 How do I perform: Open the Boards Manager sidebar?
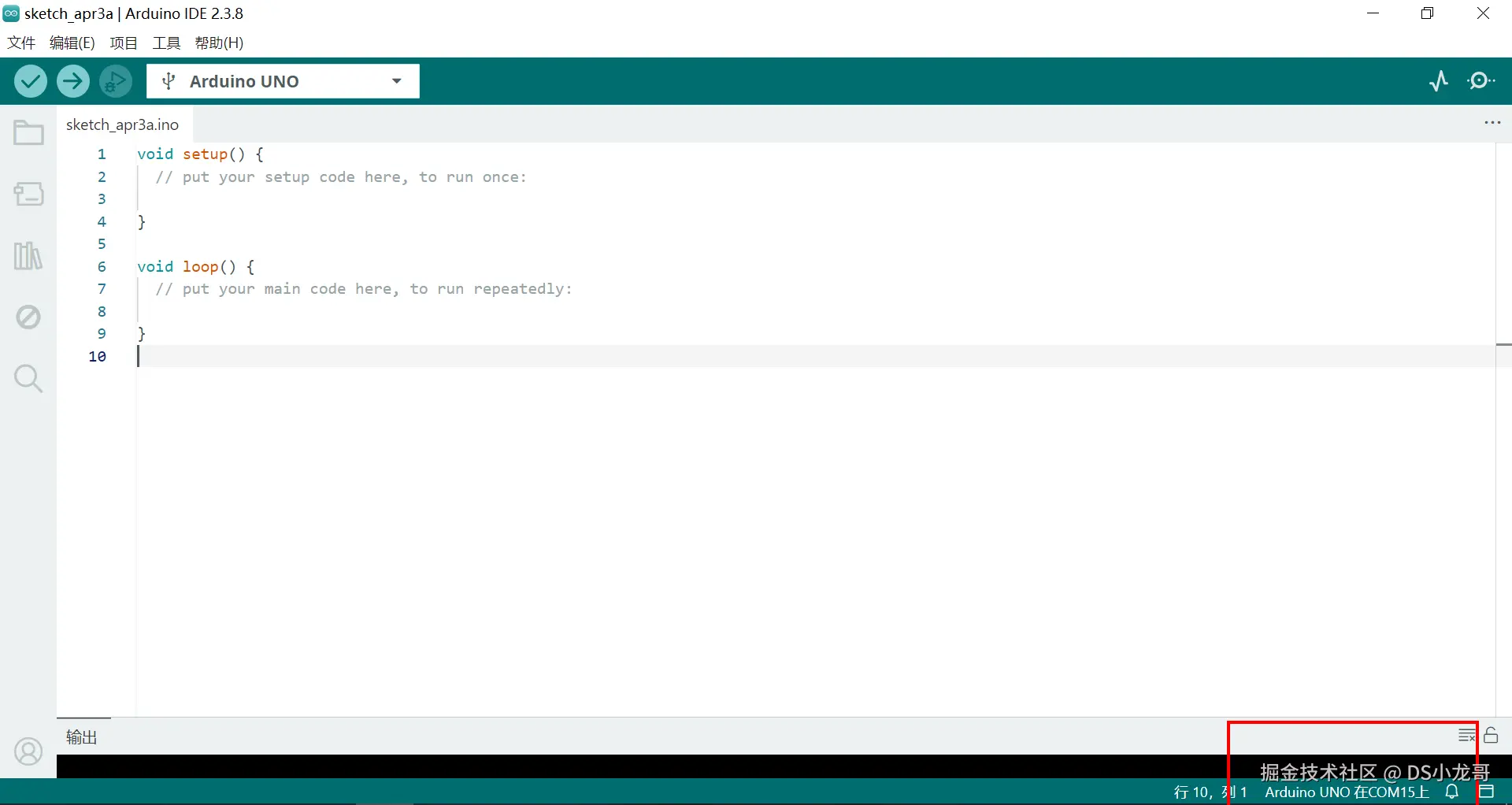(x=28, y=194)
